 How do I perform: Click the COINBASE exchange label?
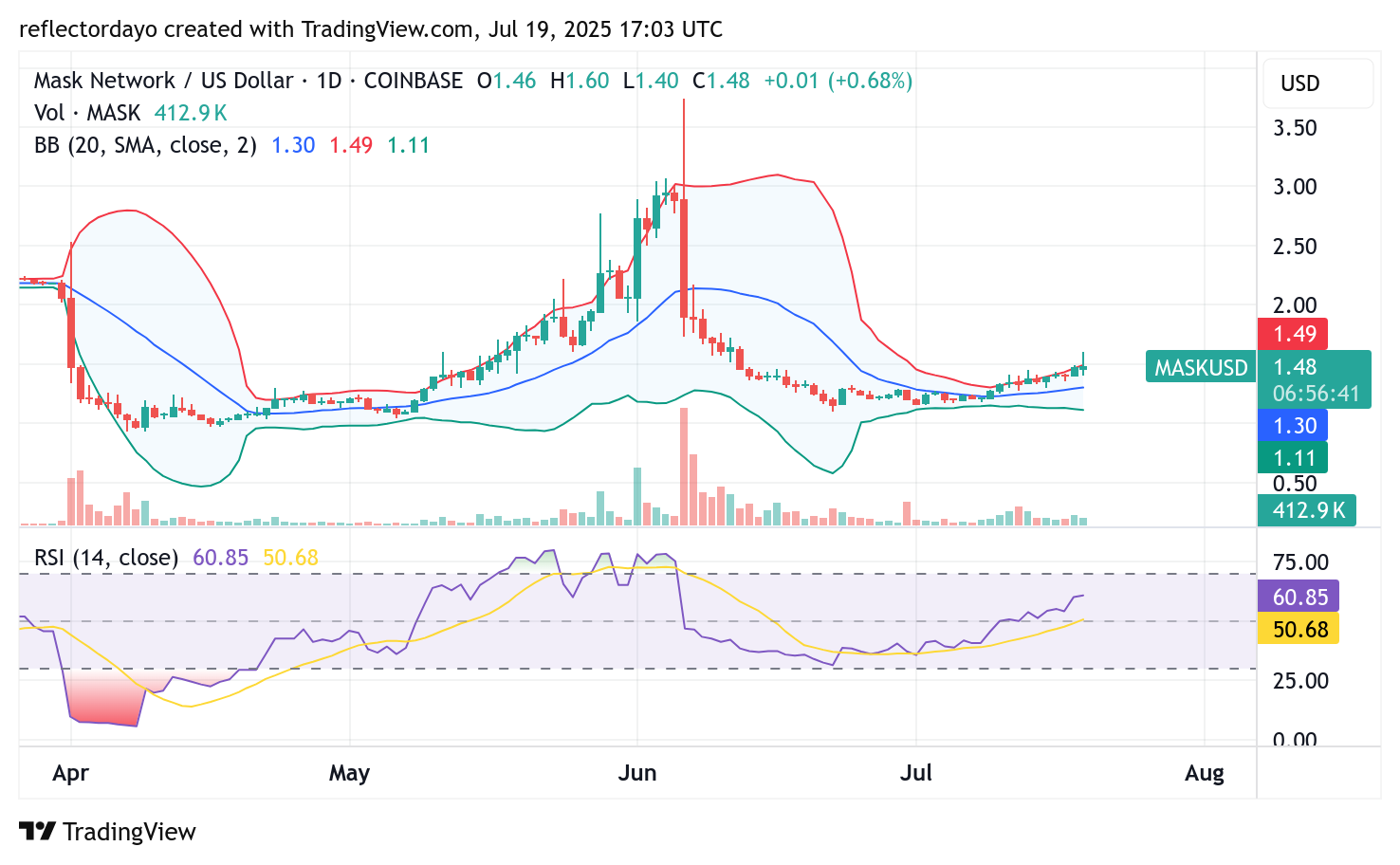pos(414,81)
